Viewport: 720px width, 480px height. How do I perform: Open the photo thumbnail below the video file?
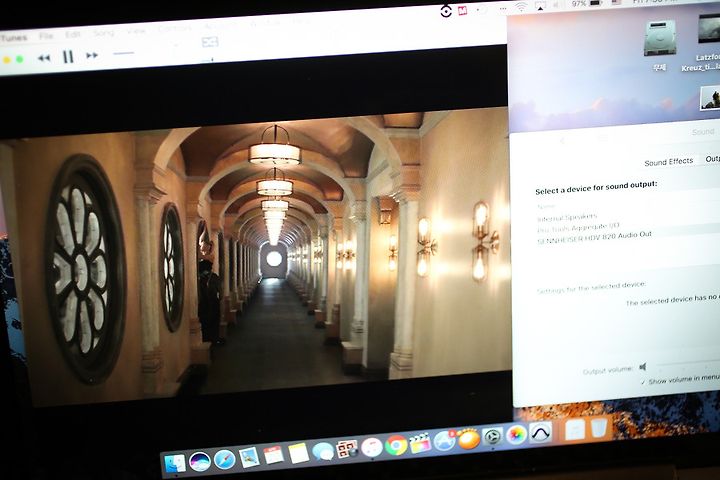(x=710, y=98)
